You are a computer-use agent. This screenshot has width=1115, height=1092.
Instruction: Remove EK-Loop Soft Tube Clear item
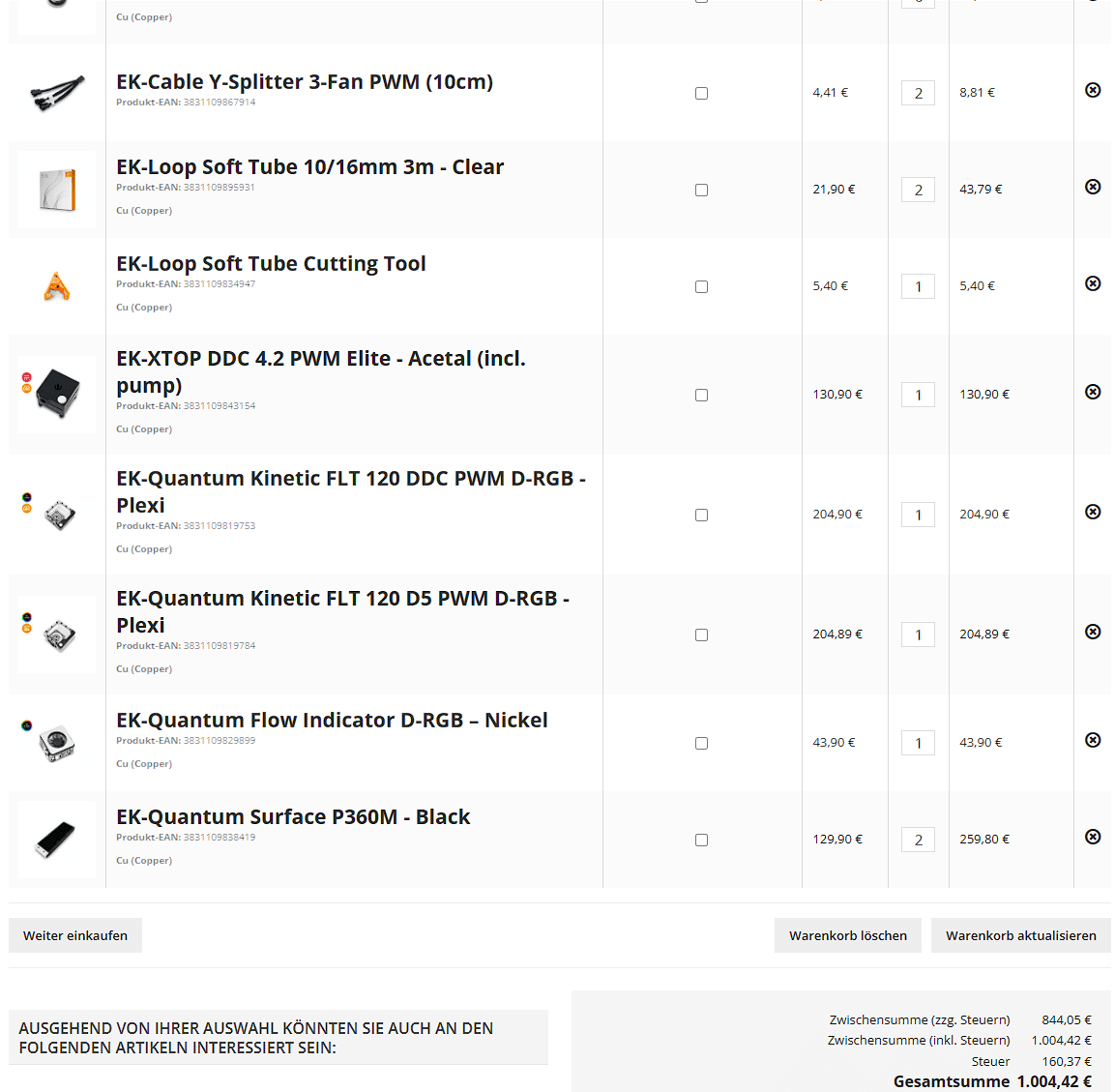(x=1093, y=187)
